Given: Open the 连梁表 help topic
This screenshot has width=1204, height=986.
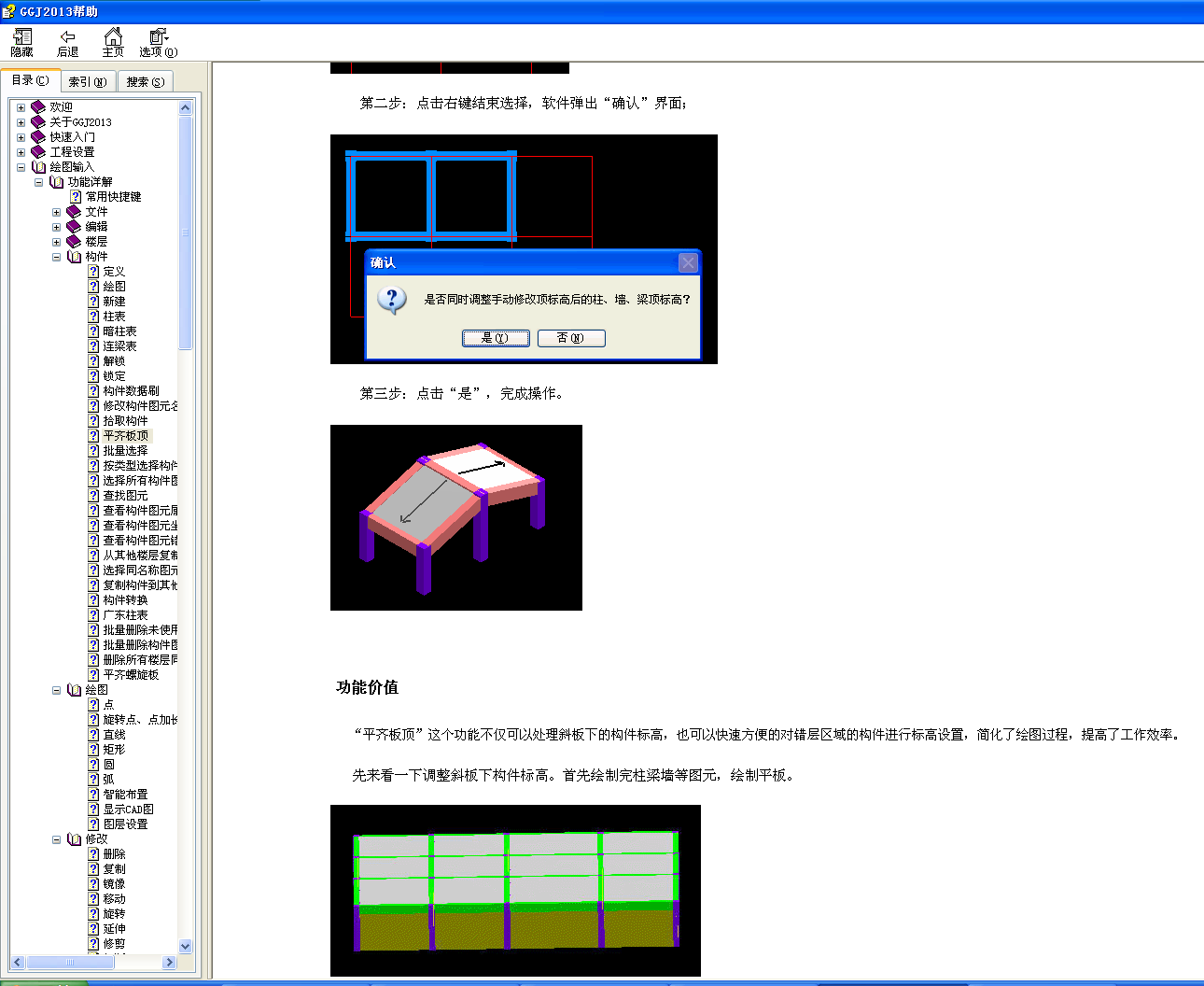Looking at the screenshot, I should click(x=119, y=346).
